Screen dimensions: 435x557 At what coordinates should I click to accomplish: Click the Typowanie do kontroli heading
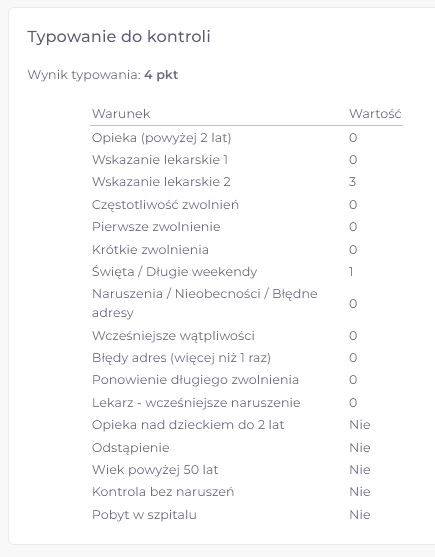pyautogui.click(x=119, y=37)
